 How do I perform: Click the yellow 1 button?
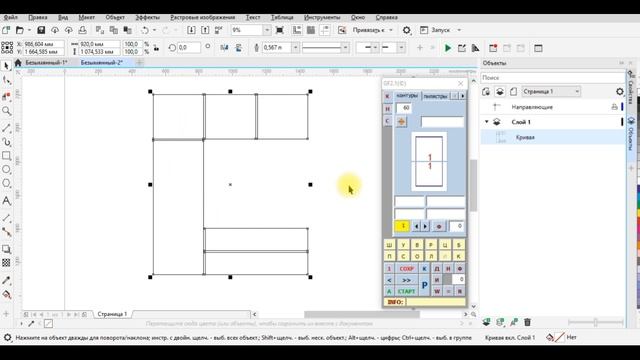[x=402, y=226]
